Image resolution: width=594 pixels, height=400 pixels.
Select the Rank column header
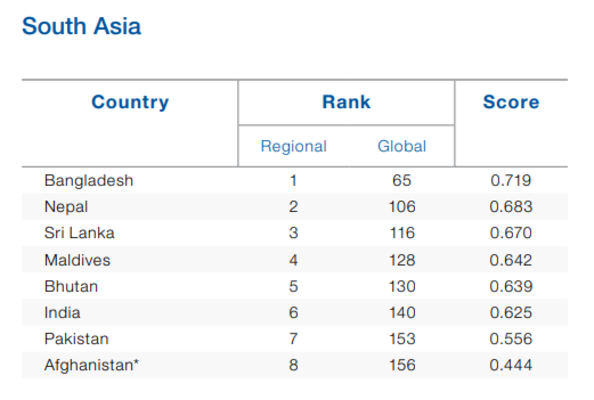point(346,102)
